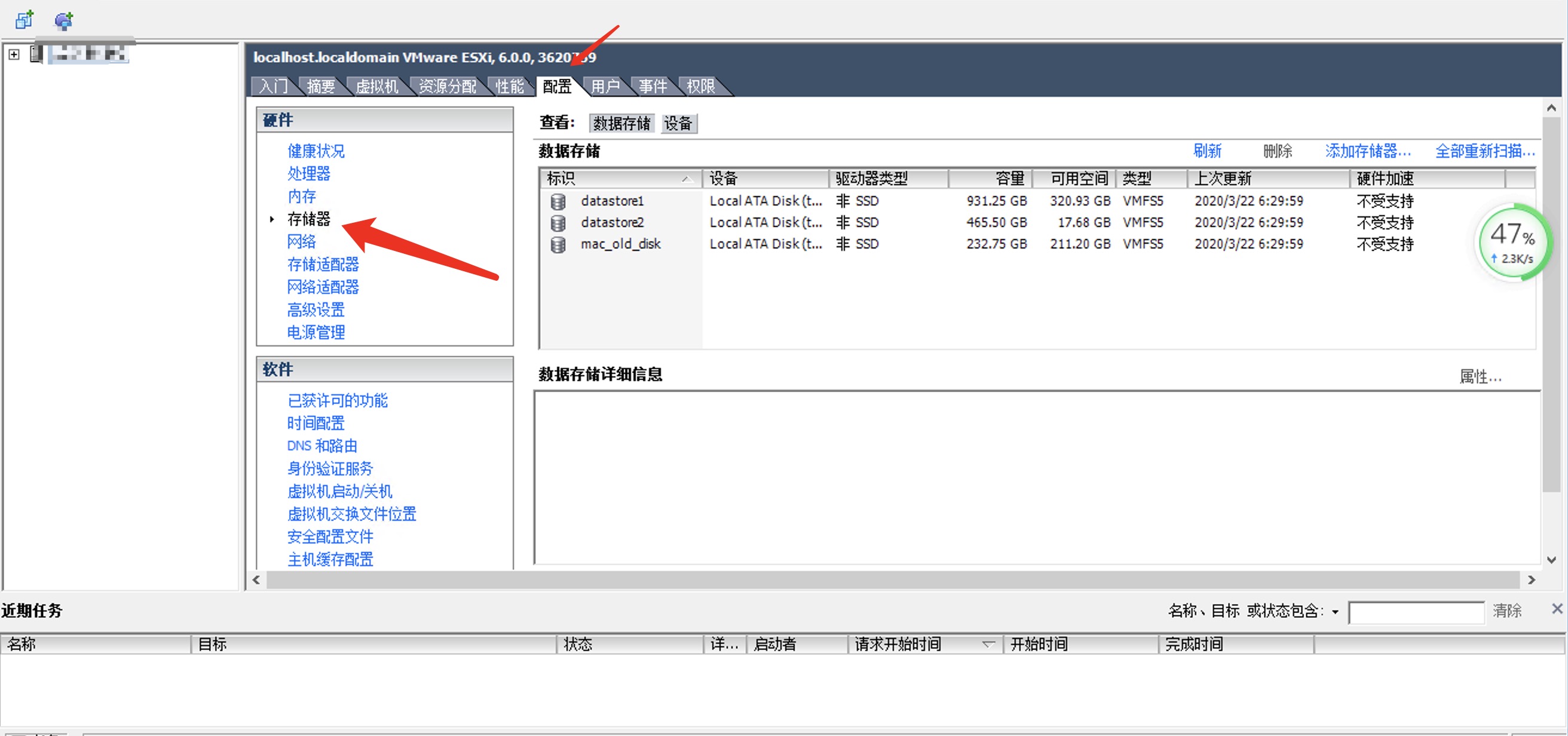1568x736 pixels.
Task: Select the 配置 tab
Action: pos(557,87)
